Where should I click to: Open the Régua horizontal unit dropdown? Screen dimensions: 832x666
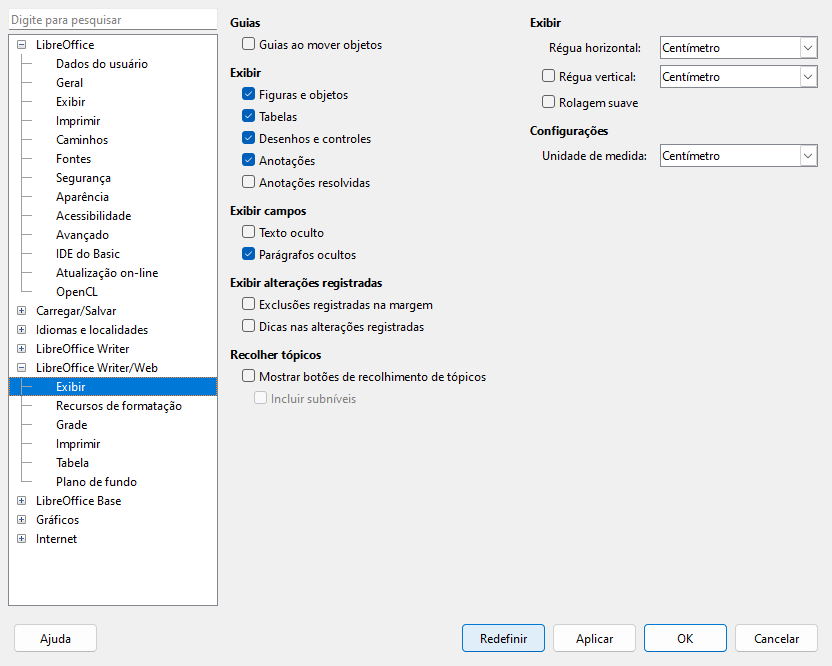(808, 48)
